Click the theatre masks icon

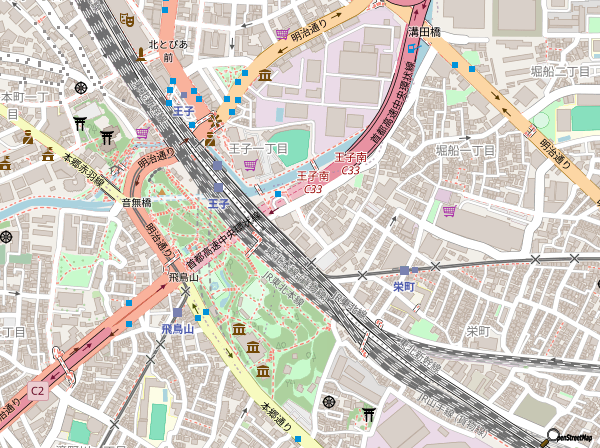127,19
